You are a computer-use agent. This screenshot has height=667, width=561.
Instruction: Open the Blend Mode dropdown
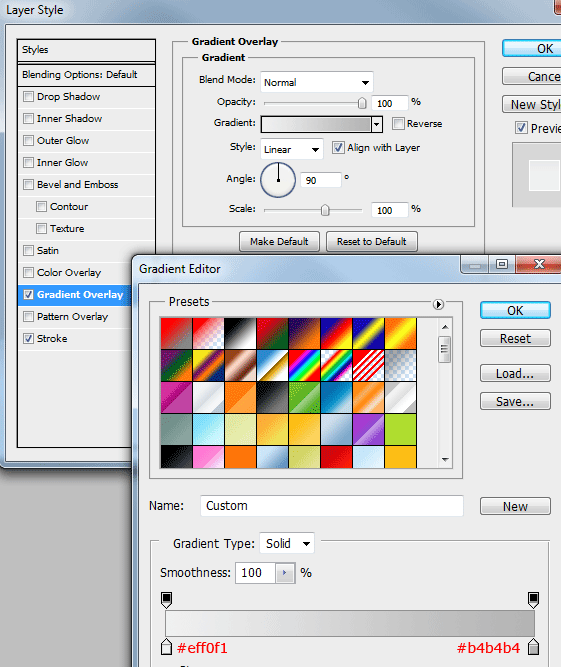coord(316,82)
